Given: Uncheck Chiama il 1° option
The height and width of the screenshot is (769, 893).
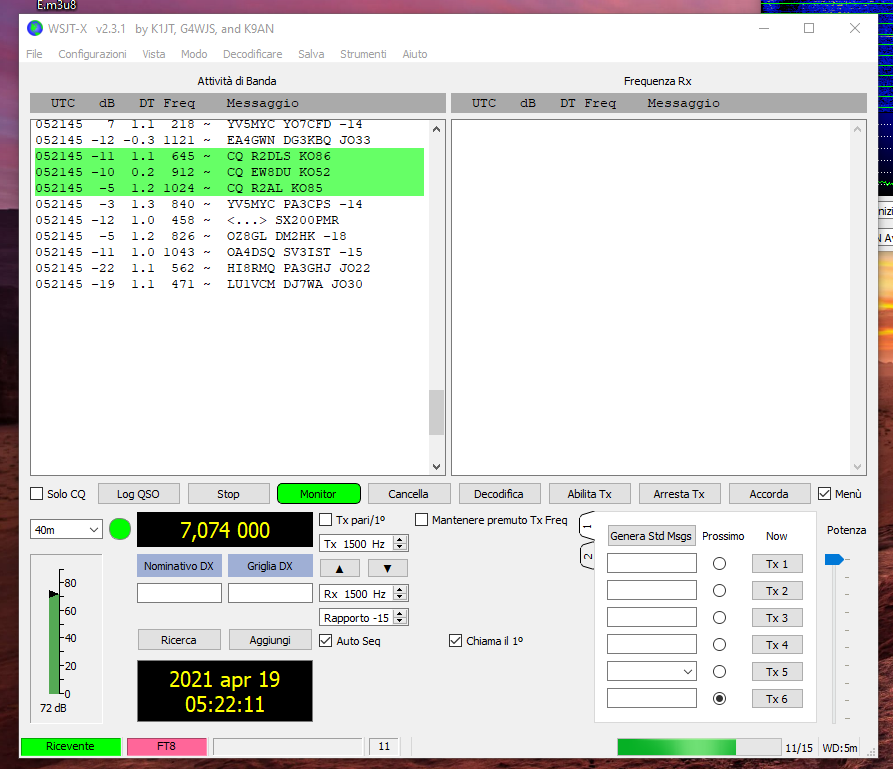Looking at the screenshot, I should (456, 641).
